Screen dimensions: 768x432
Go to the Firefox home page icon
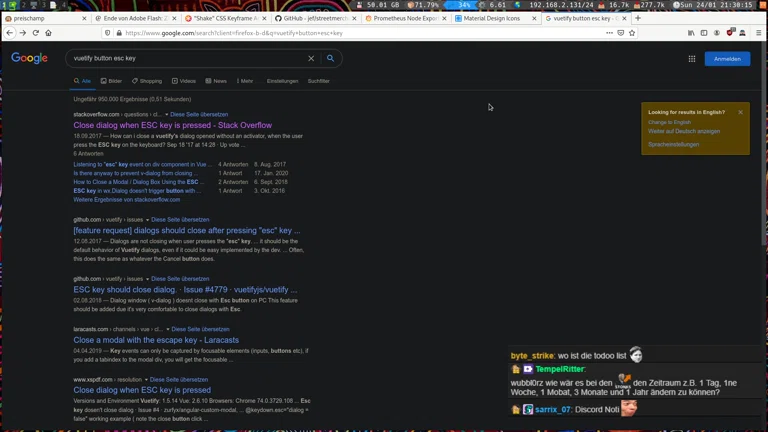(x=48, y=33)
